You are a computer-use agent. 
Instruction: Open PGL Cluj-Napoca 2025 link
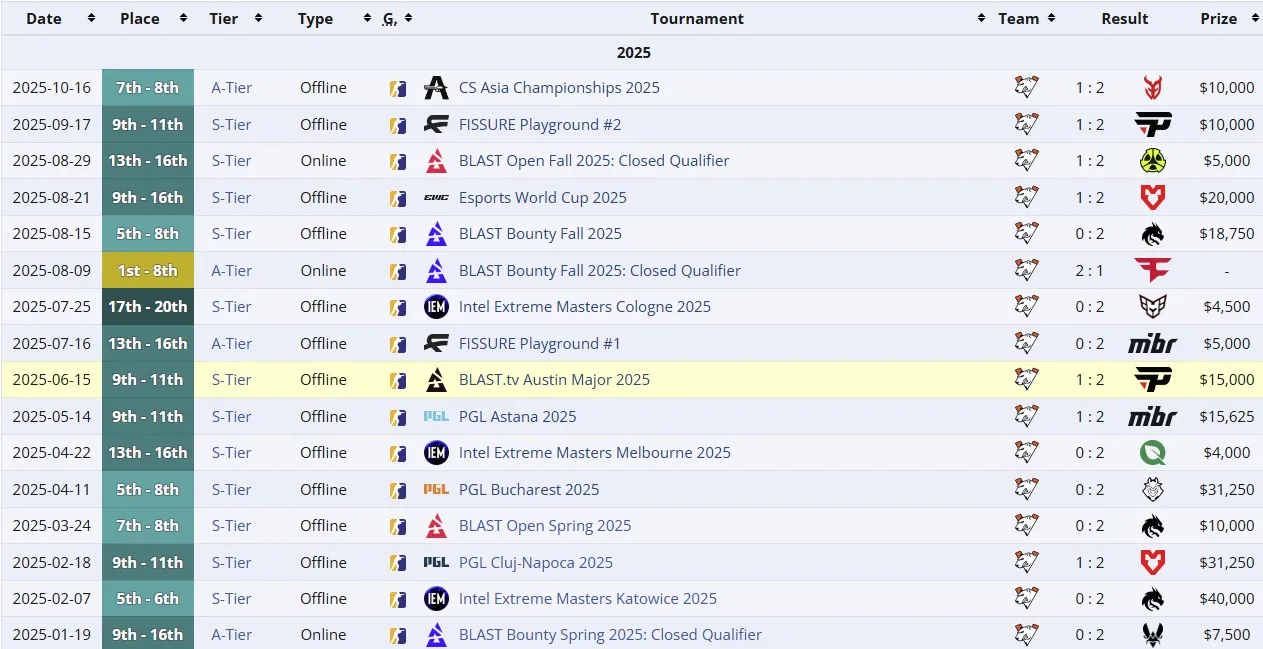pos(536,562)
